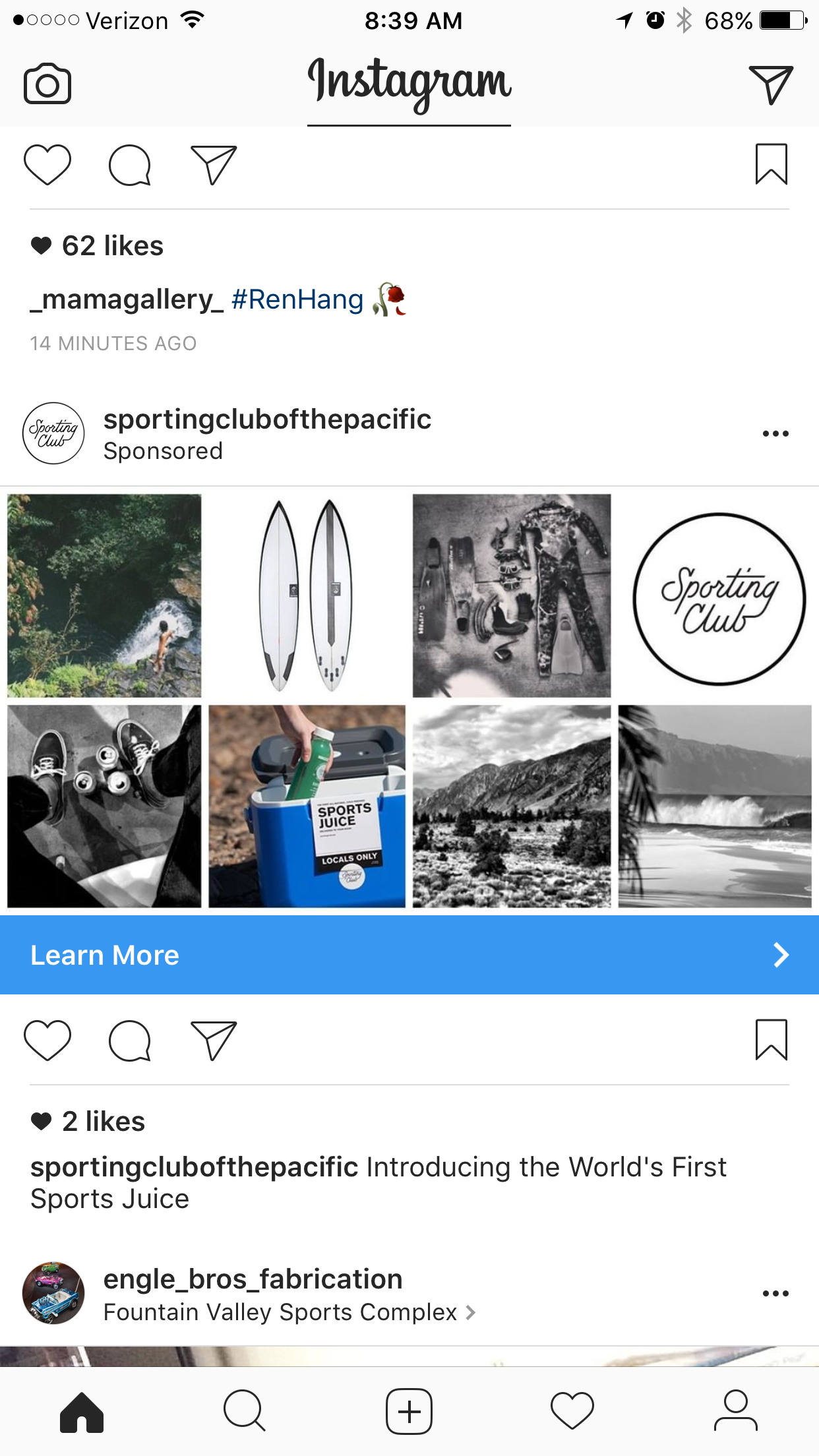819x1456 pixels.
Task: Create new post with plus icon
Action: 409,1411
